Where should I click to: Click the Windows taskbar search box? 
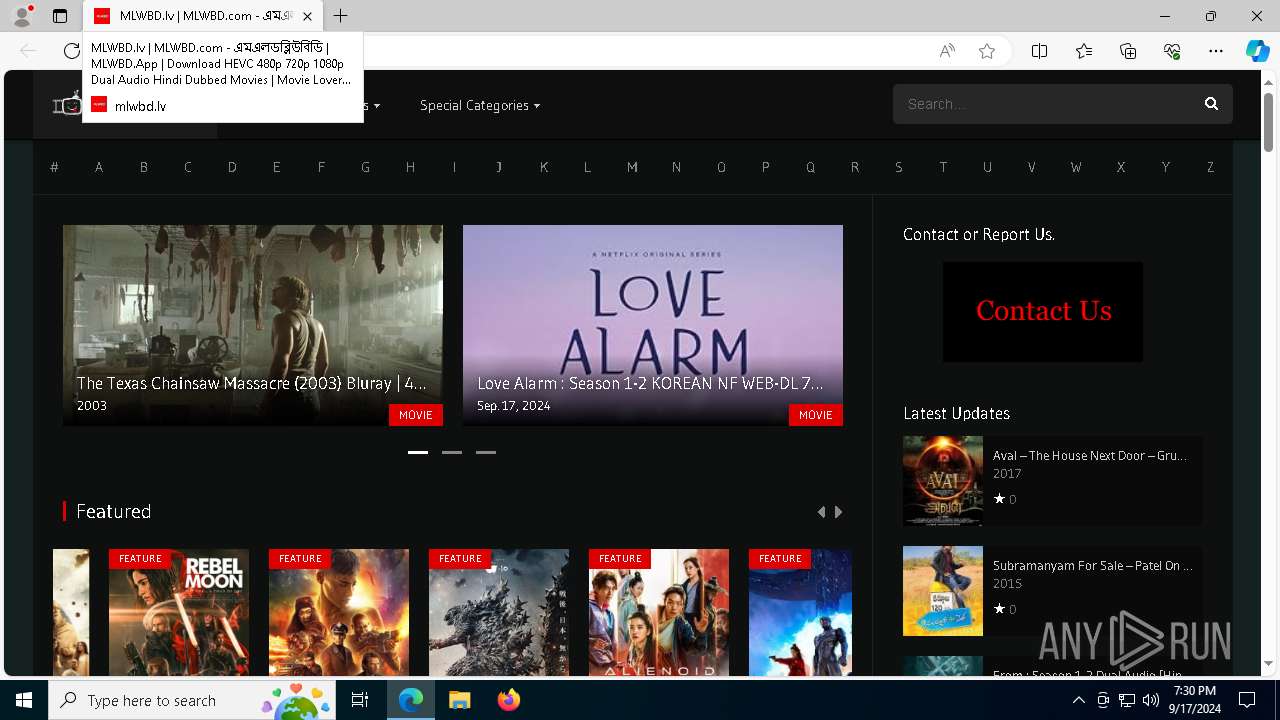pos(192,700)
